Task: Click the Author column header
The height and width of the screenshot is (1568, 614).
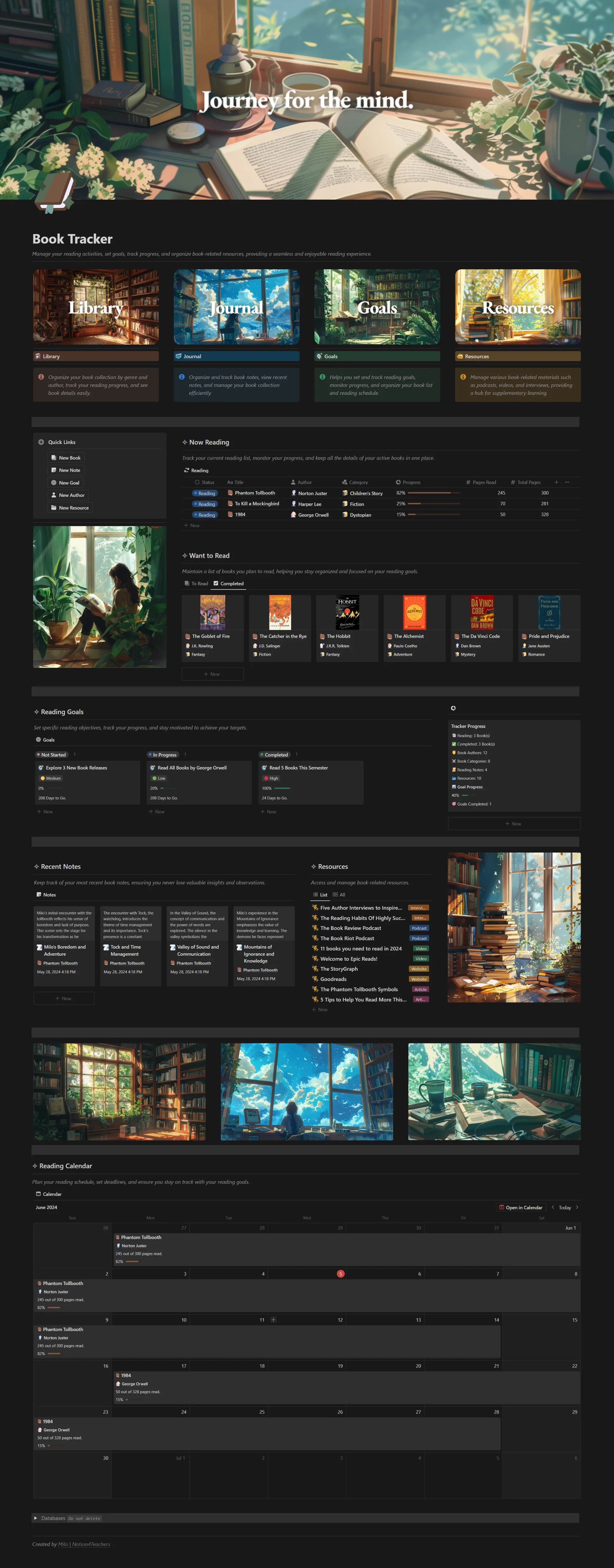Action: 301,482
